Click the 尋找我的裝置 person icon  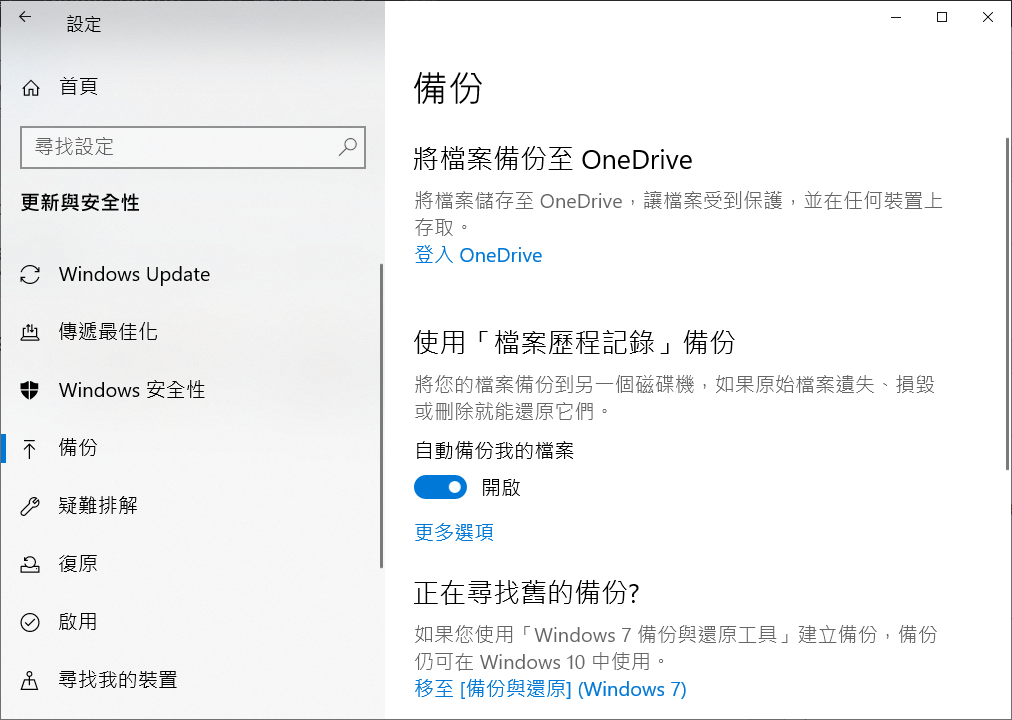pos(30,681)
